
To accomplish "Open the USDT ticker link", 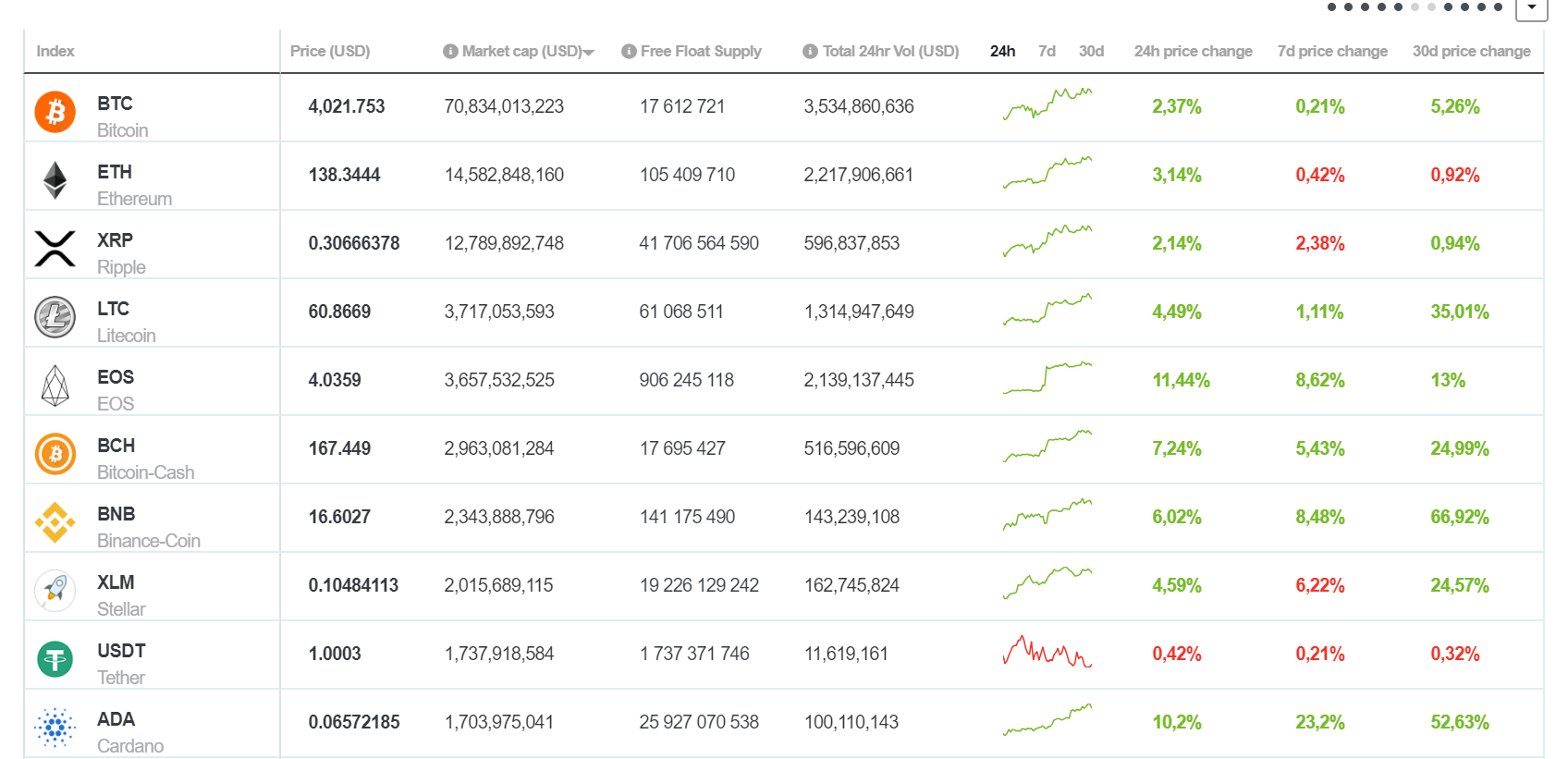I will click(121, 651).
